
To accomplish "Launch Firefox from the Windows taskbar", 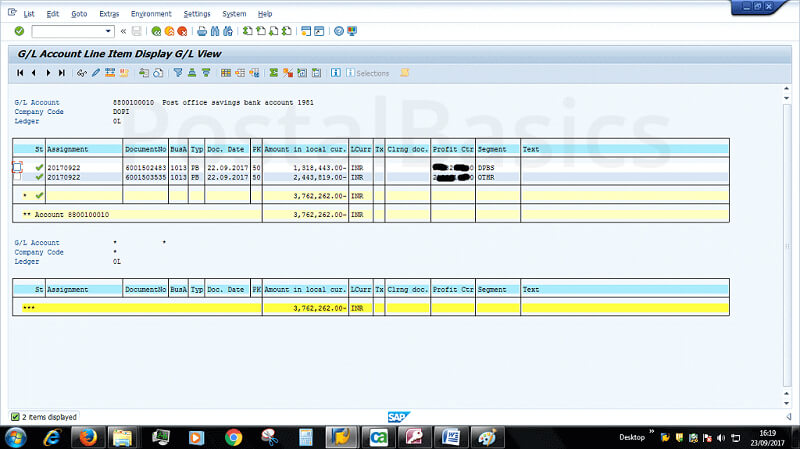I will point(87,437).
